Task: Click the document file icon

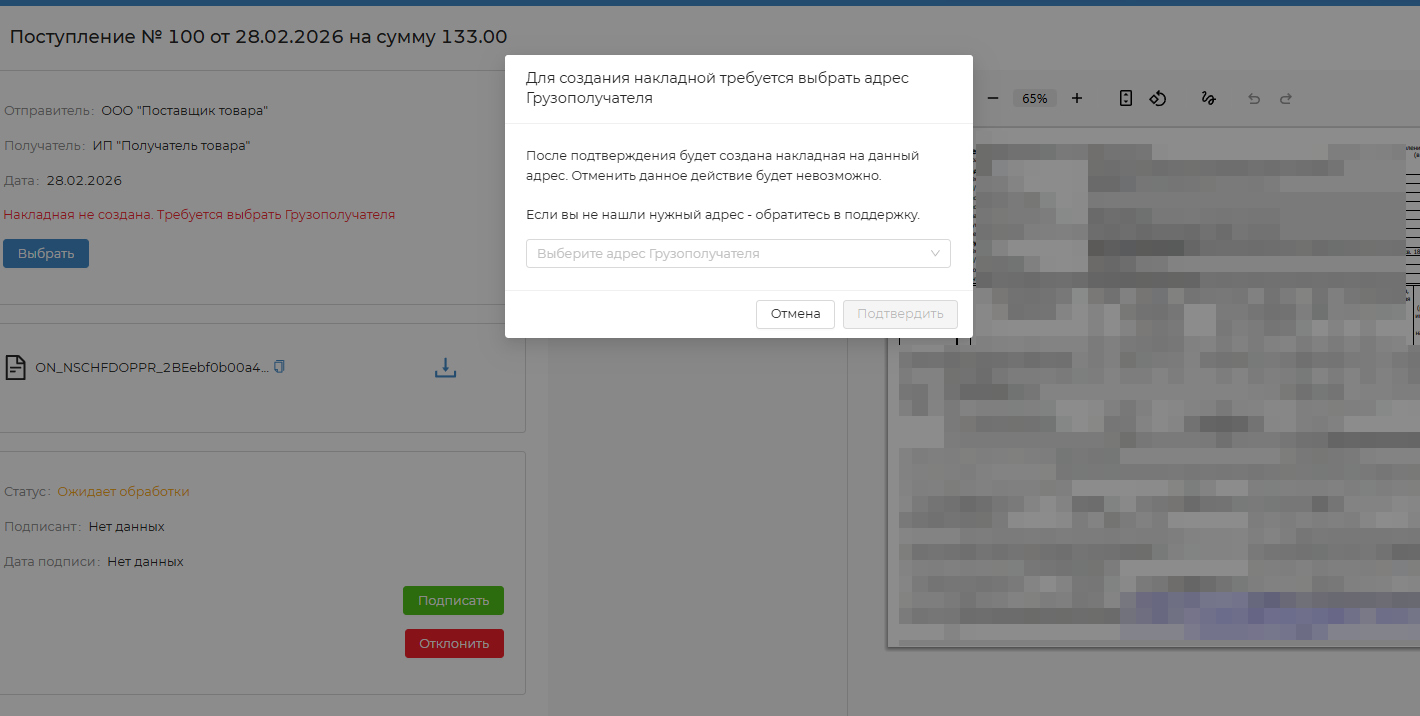Action: click(x=16, y=367)
